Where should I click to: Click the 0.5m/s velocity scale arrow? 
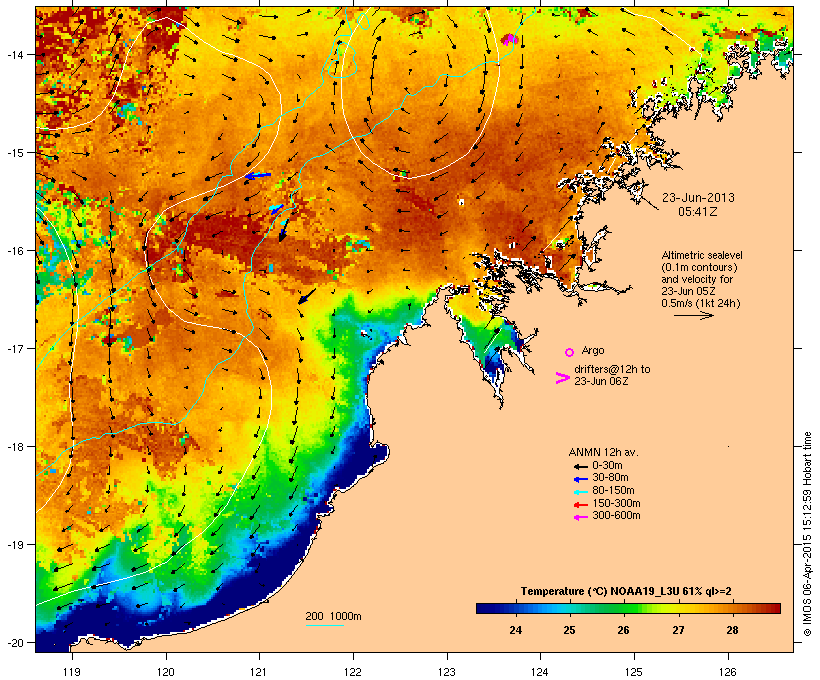click(693, 315)
